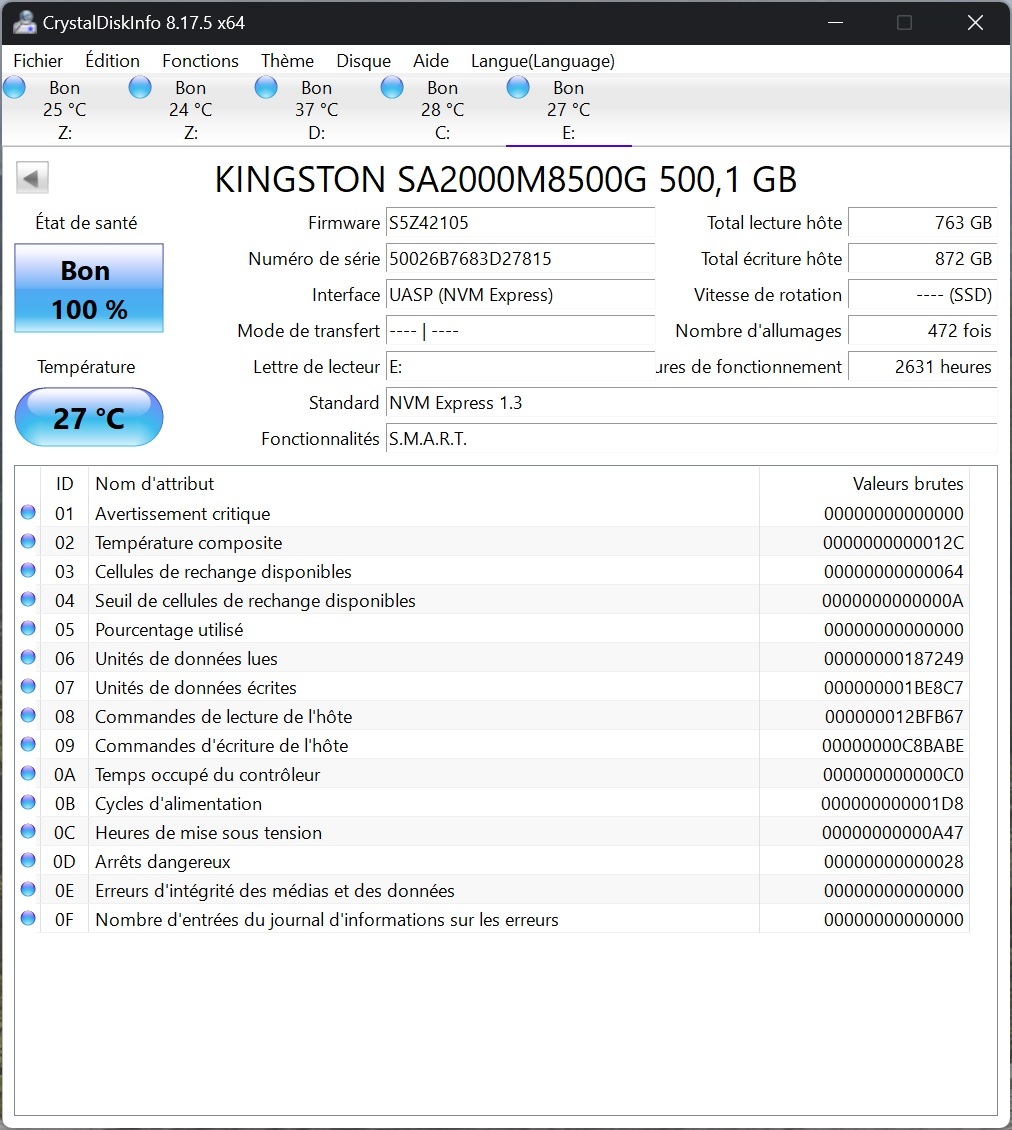Select the first Z: disk at 25 °C
The image size is (1012, 1130).
tap(64, 110)
